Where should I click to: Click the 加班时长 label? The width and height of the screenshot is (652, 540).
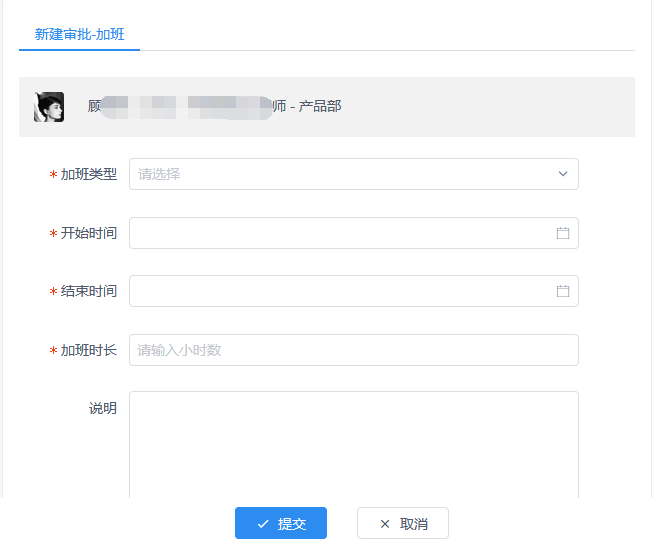[89, 350]
